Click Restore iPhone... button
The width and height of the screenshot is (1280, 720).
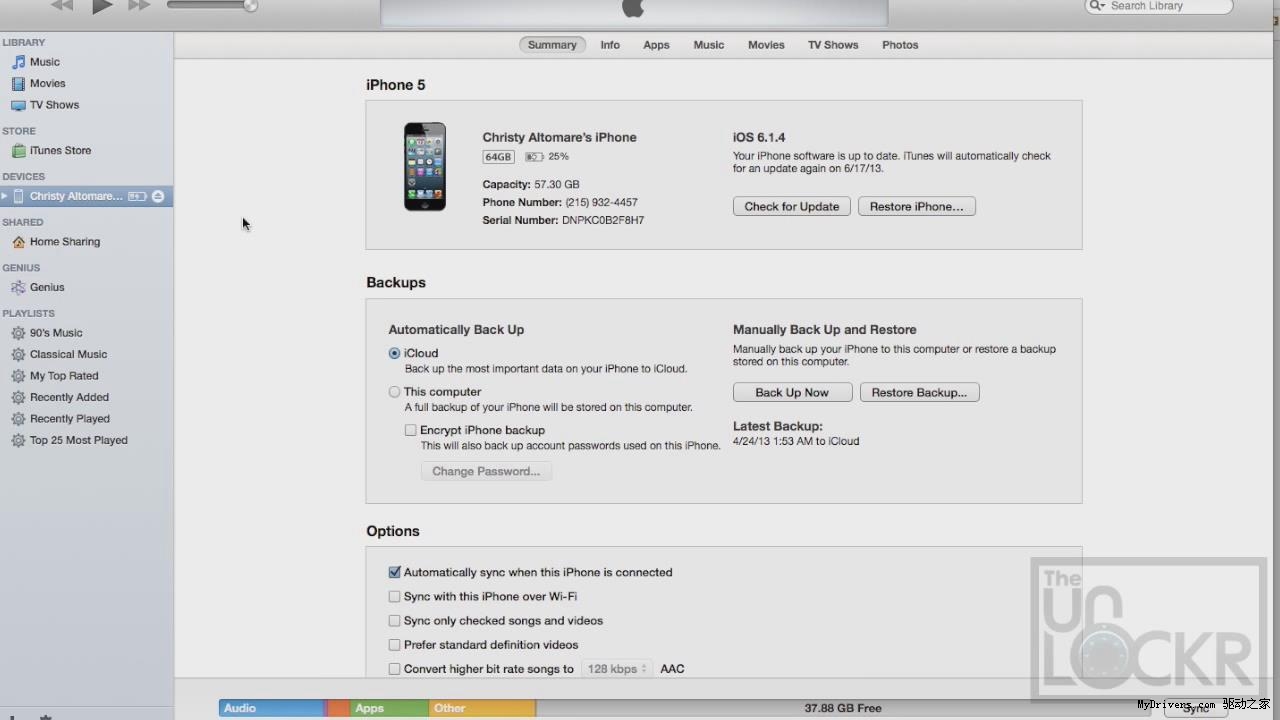917,206
